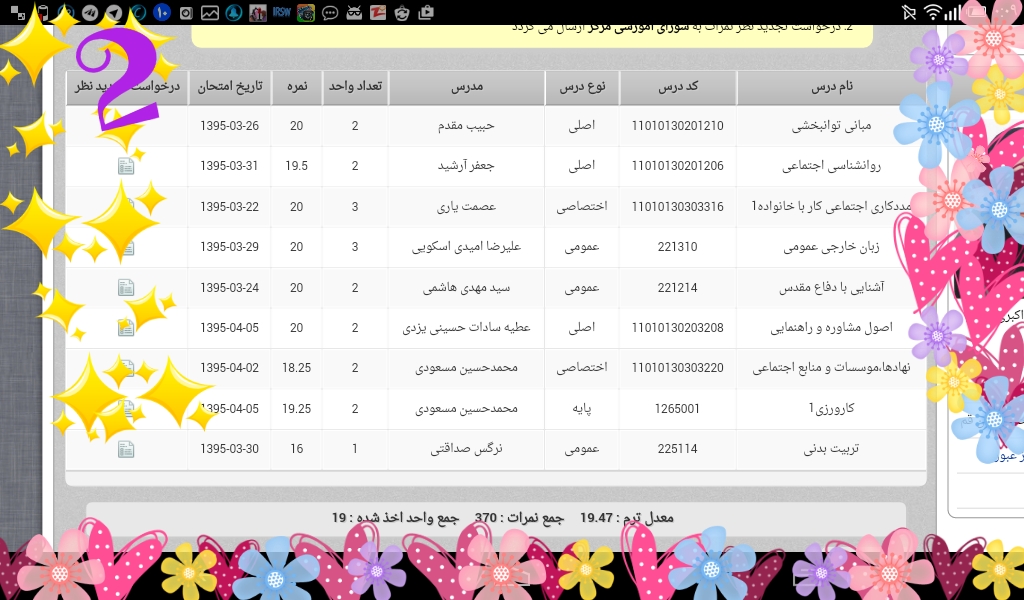The width and height of the screenshot is (1024, 600).
Task: Click instructor name 'عطیه سادات حسینی یزدی'
Action: click(466, 328)
